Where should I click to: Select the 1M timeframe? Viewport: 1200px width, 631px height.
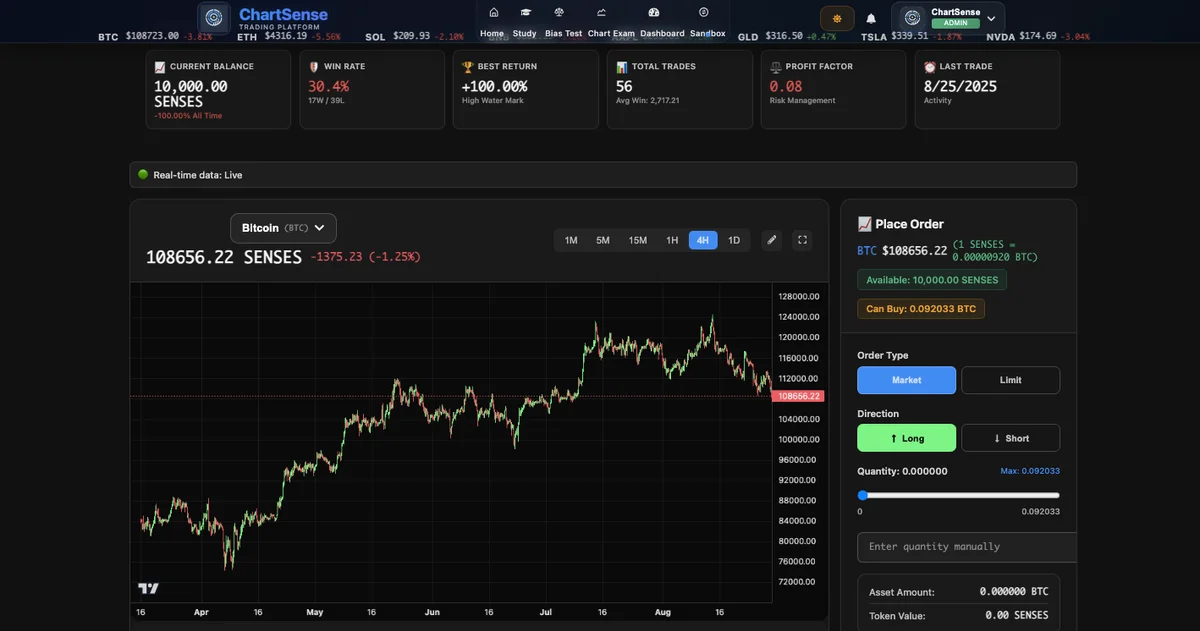click(x=571, y=240)
